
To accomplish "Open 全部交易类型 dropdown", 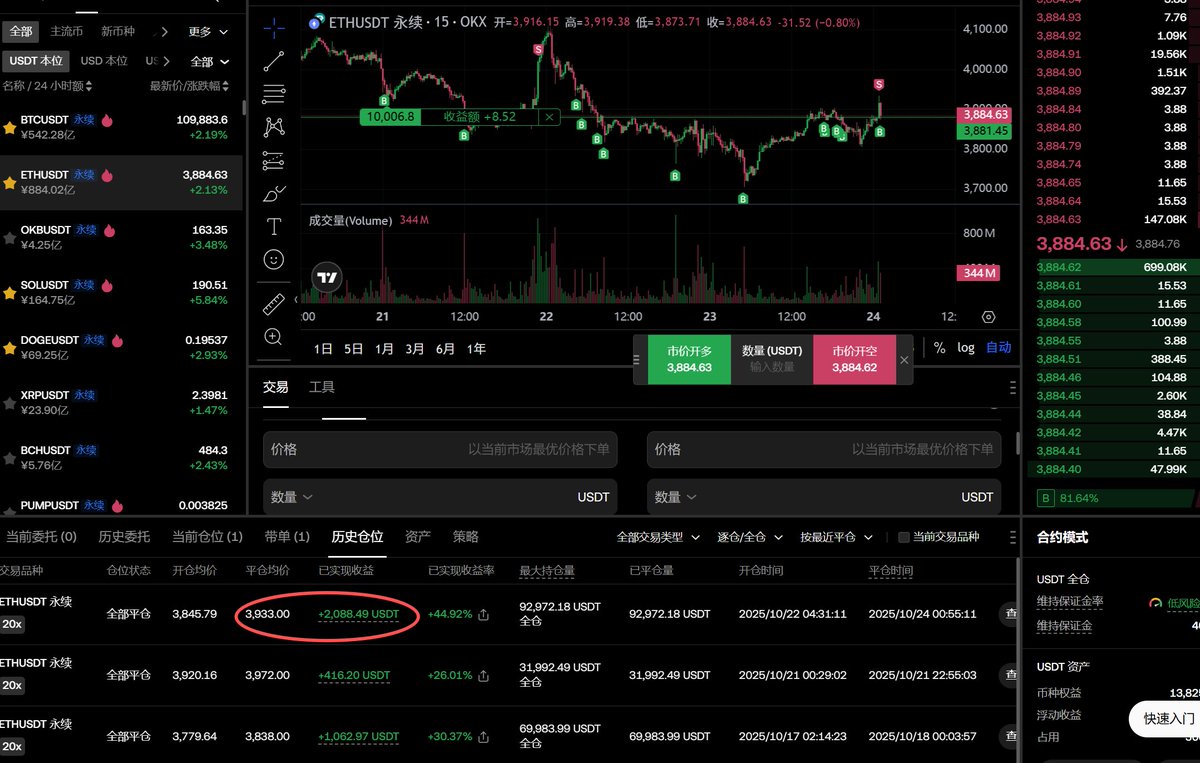I will [x=658, y=537].
